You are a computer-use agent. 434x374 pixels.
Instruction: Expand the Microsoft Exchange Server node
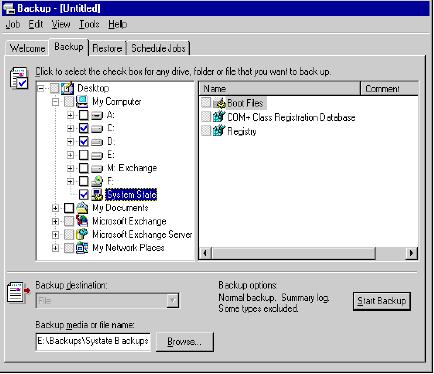tap(55, 235)
